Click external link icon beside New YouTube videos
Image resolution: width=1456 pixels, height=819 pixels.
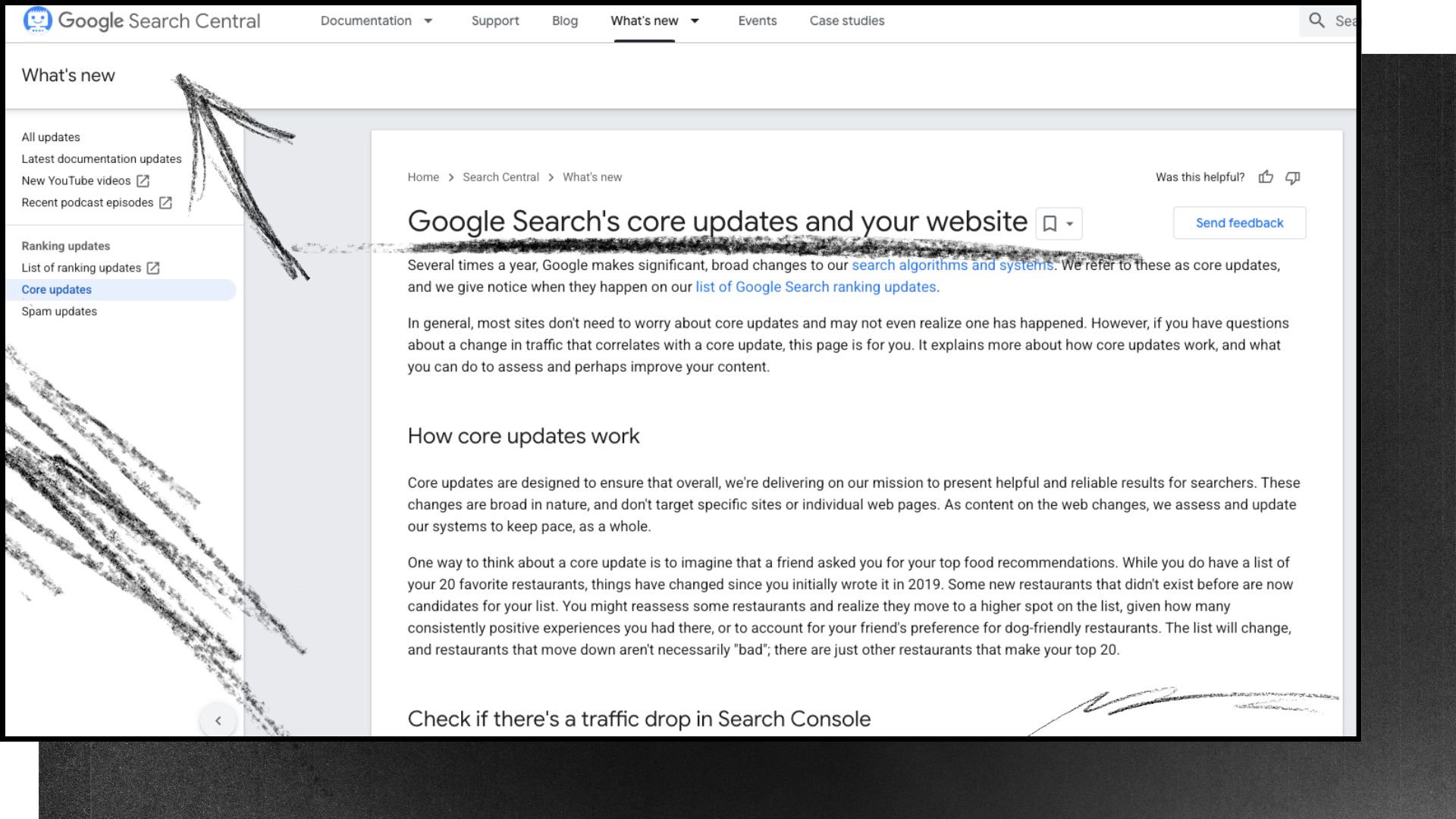143,180
